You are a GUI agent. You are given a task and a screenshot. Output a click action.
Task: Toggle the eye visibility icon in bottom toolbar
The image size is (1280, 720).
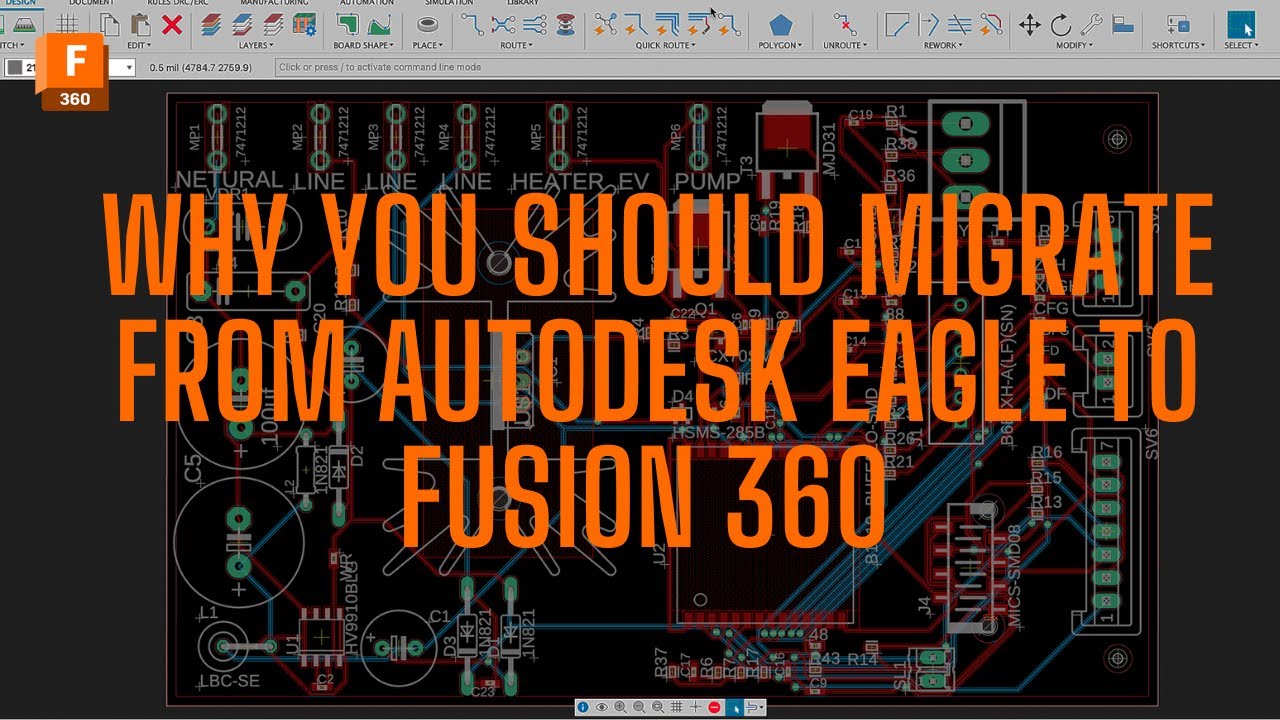point(602,707)
